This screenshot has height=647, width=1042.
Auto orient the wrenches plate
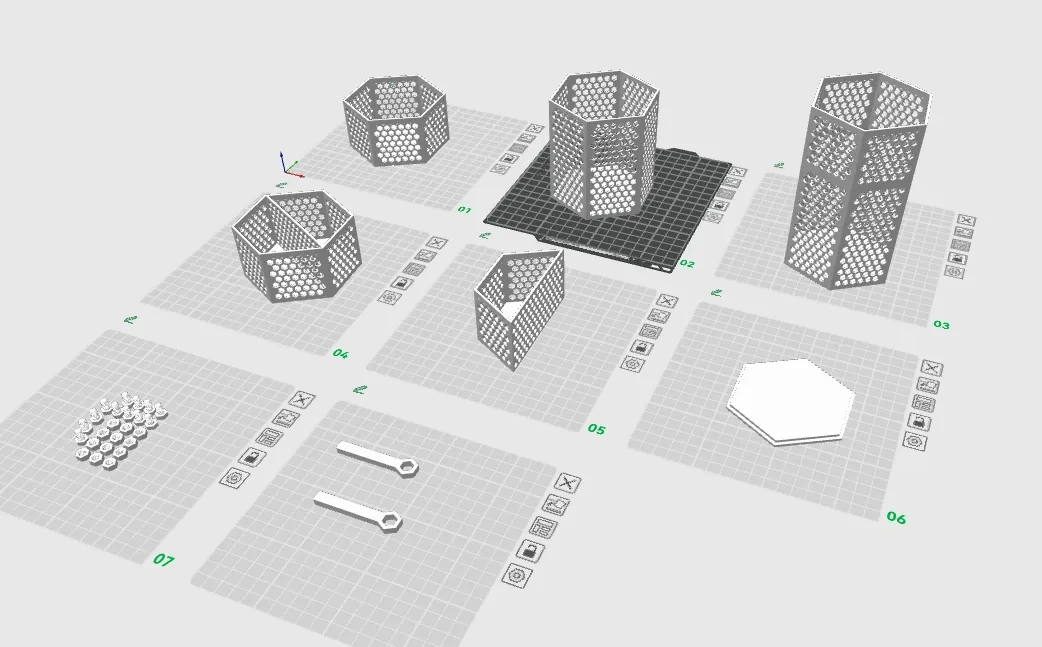click(x=556, y=504)
